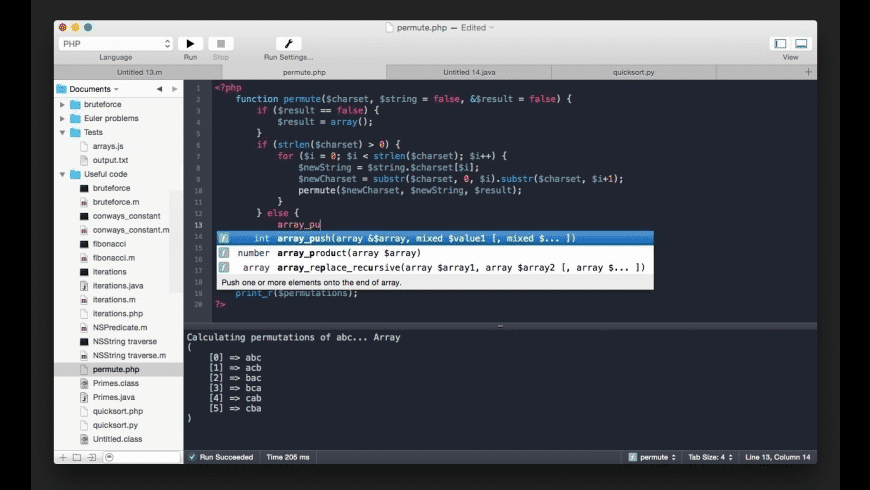Screen dimensions: 870x490
Task: Add a new tab with plus icon
Action: 808,72
